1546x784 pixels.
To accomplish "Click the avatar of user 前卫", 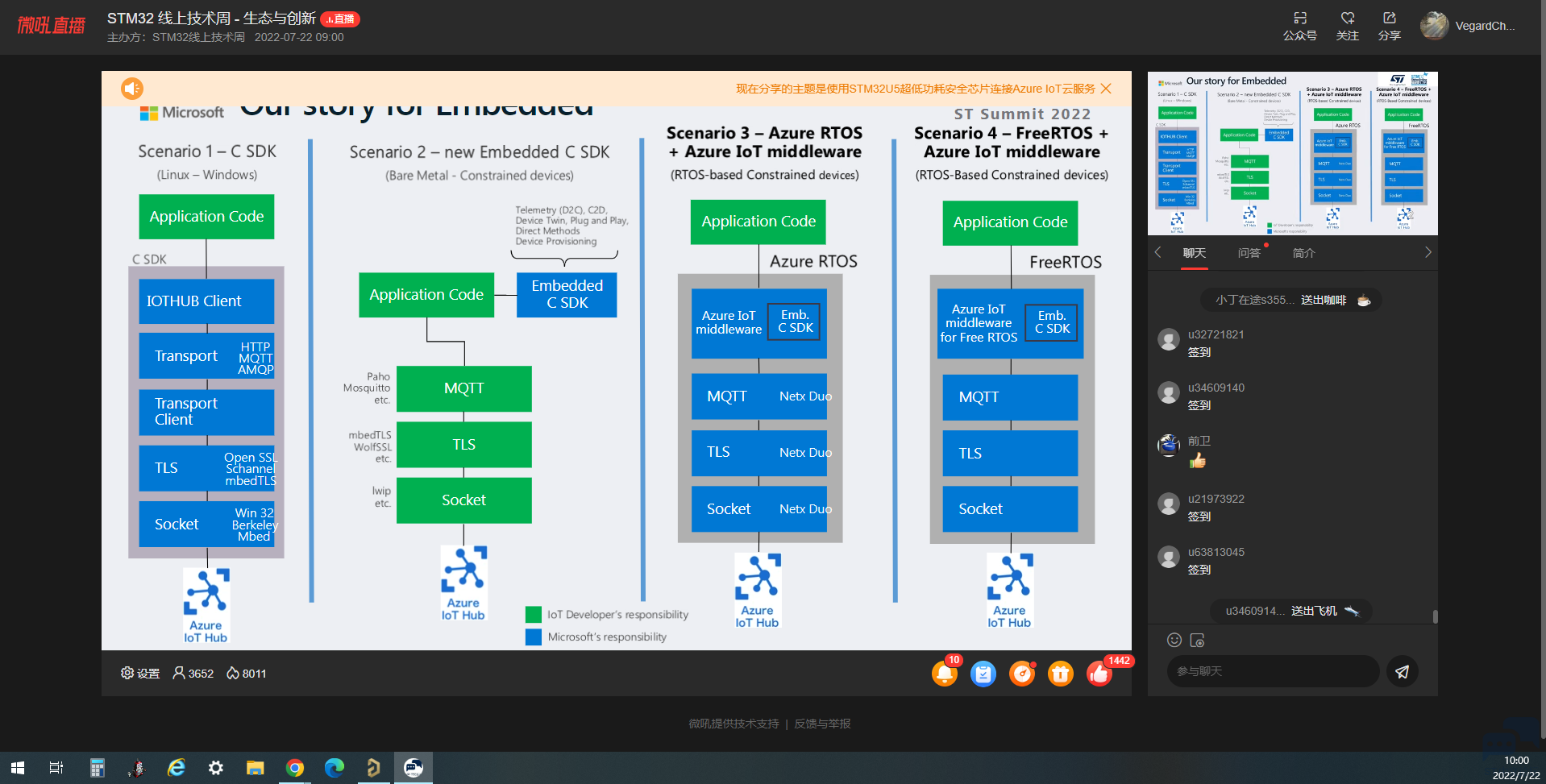I will (1169, 445).
